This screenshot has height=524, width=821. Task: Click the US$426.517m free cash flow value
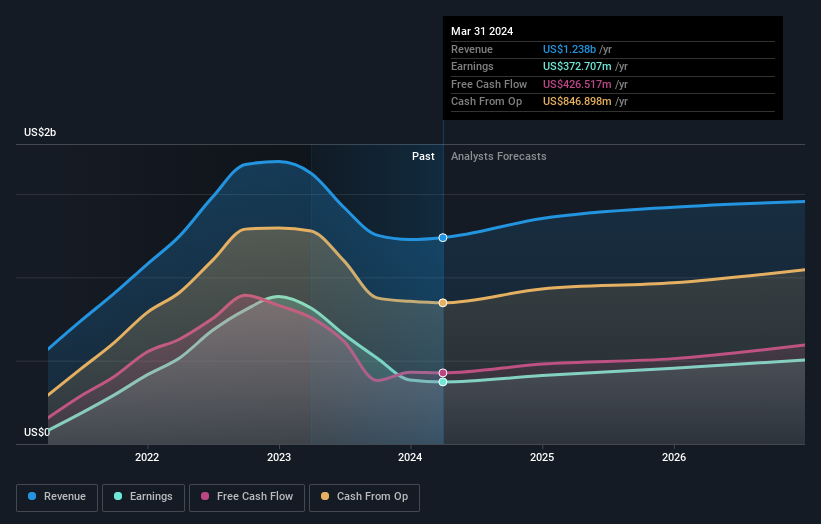577,84
